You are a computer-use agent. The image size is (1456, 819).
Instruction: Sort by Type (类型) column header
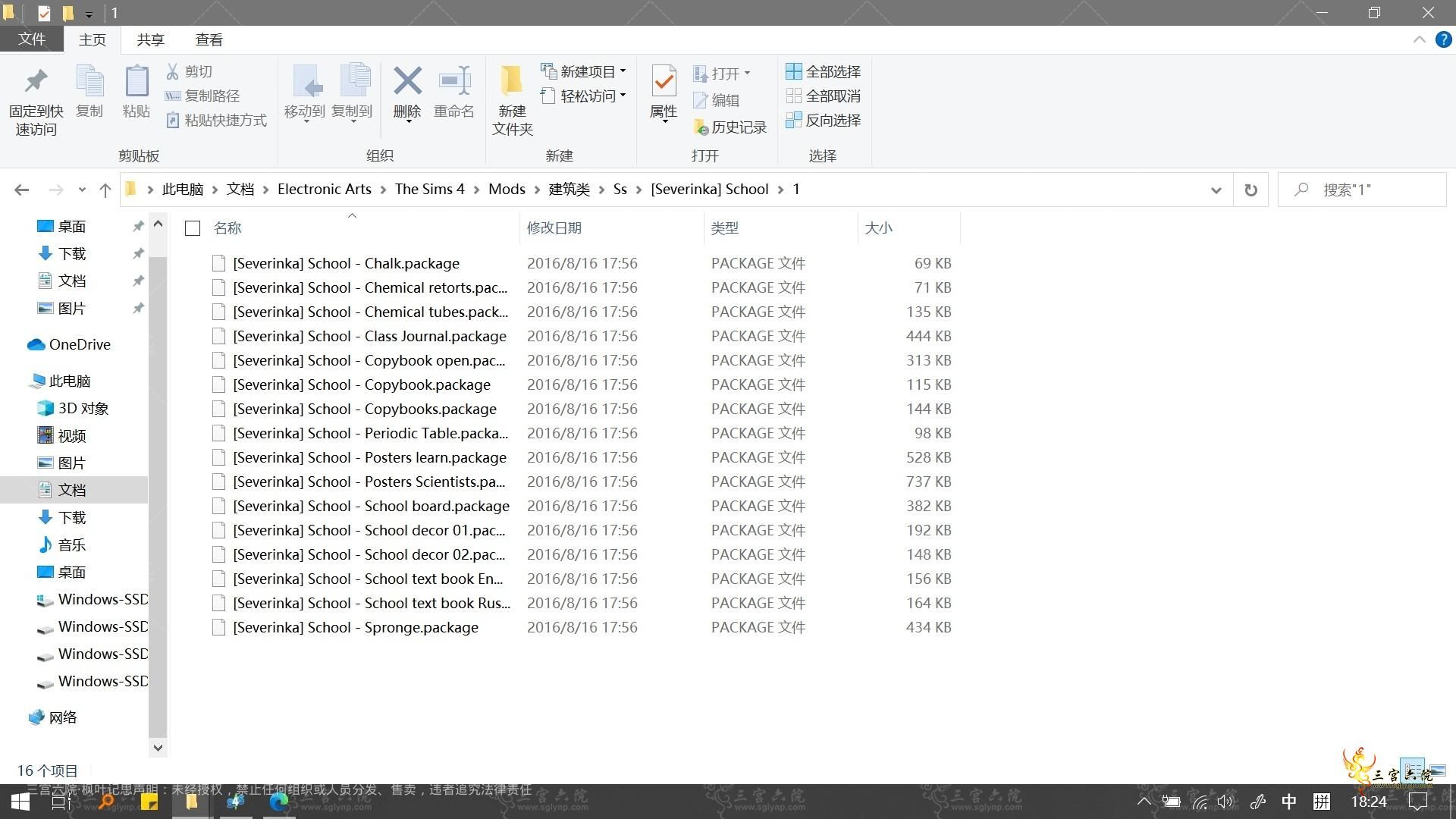(724, 228)
